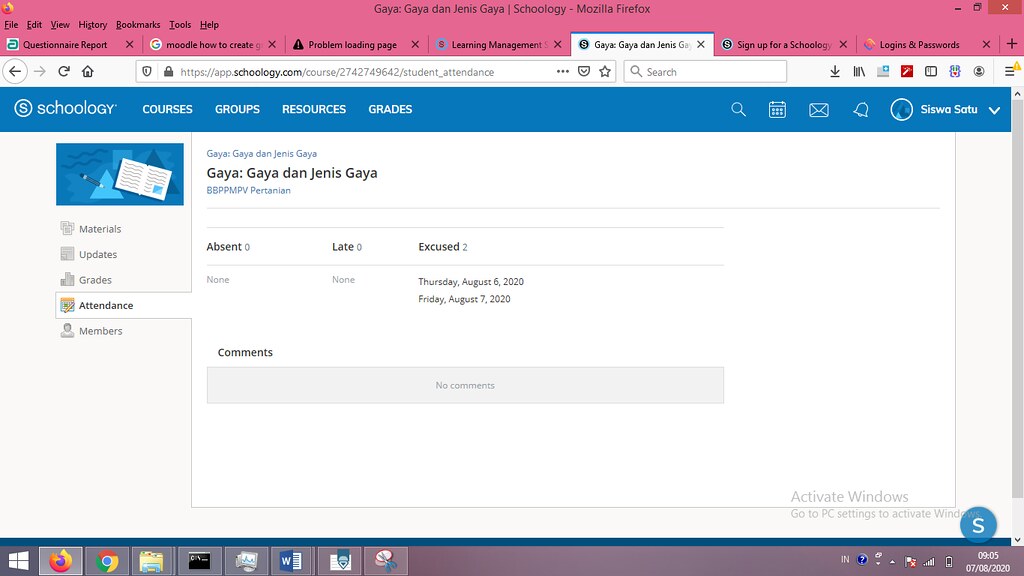Open the Schoology notifications bell icon
Image resolution: width=1024 pixels, height=576 pixels.
click(x=861, y=110)
